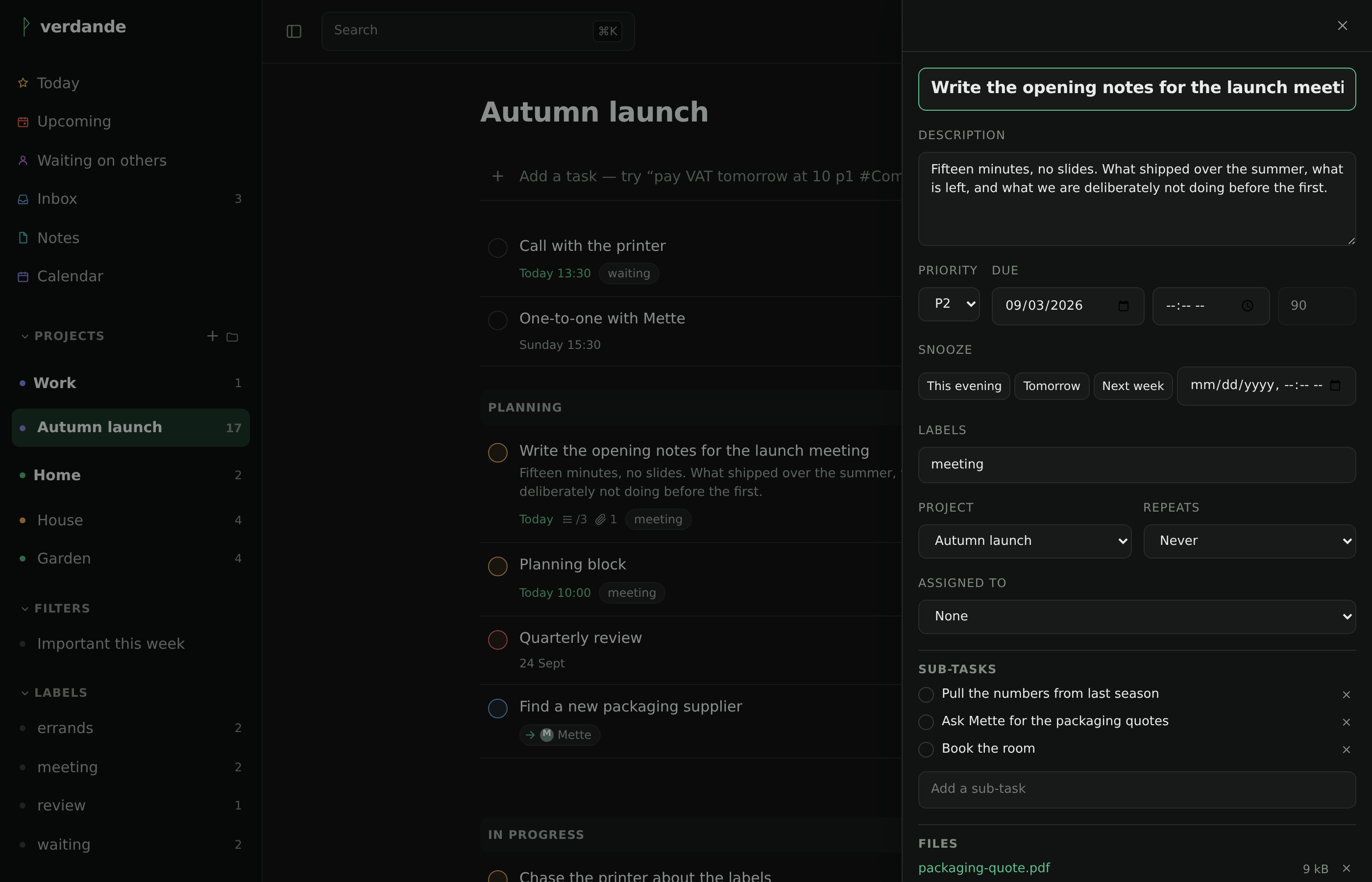Remove the Book the room sub-task
Viewport: 1372px width, 882px height.
click(x=1346, y=750)
